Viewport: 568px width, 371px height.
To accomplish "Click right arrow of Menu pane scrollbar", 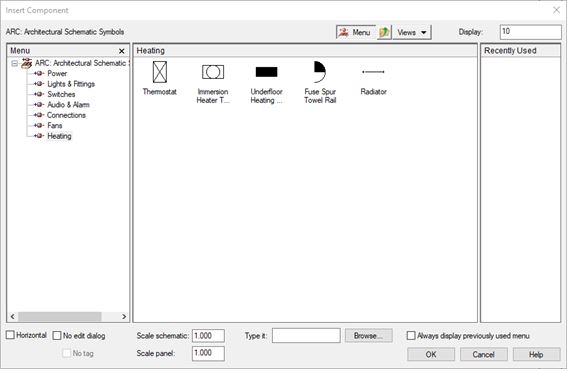I will (x=124, y=317).
